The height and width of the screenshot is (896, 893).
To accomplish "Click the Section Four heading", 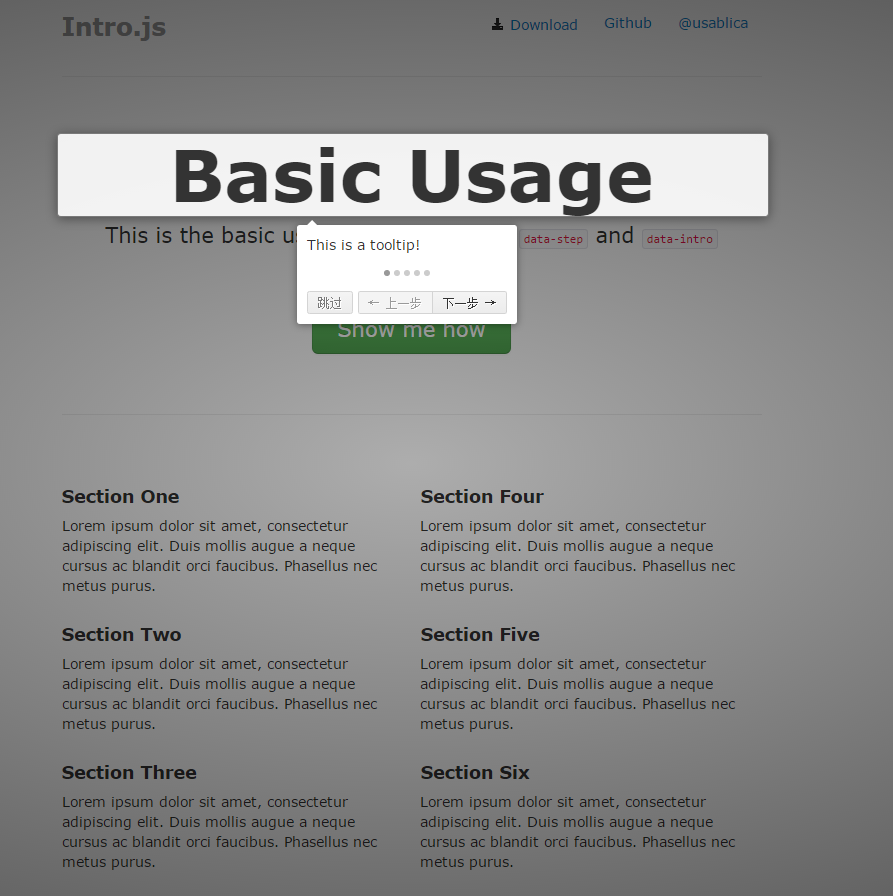I will pos(482,497).
